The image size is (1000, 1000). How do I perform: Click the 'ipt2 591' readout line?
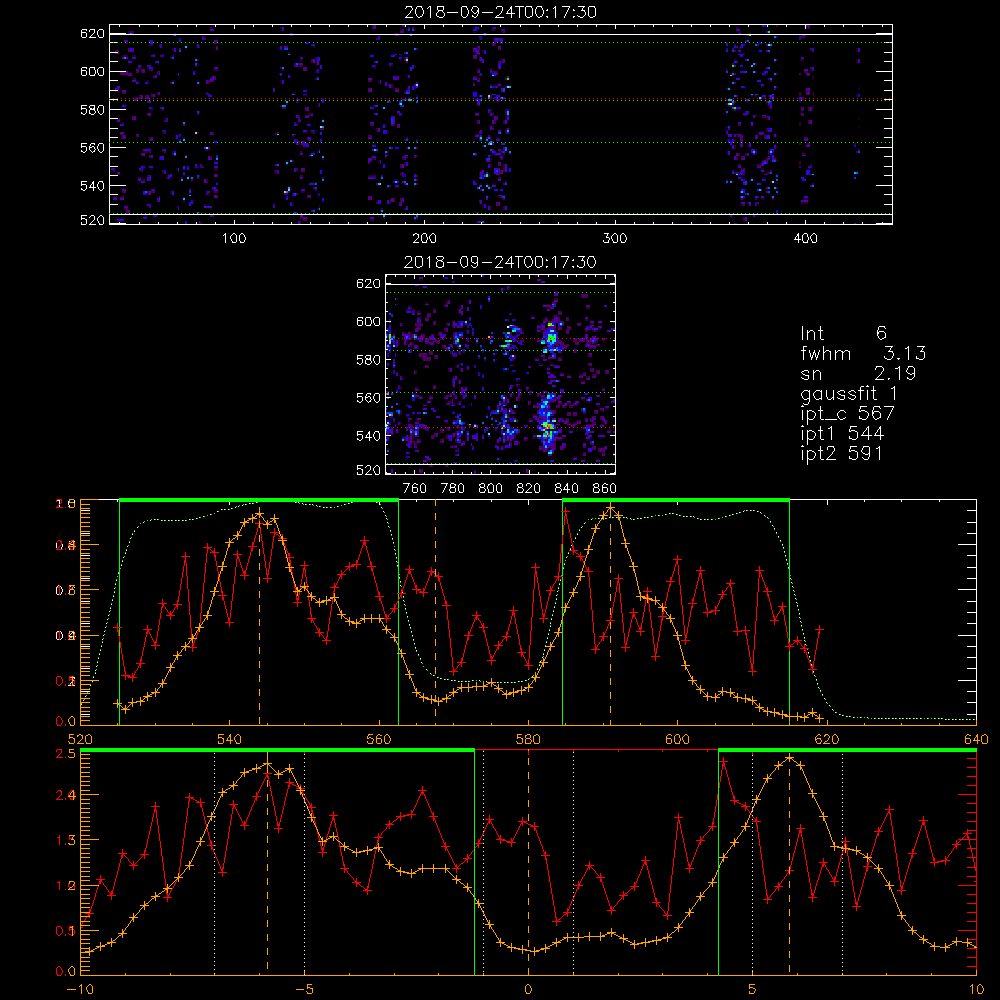842,453
